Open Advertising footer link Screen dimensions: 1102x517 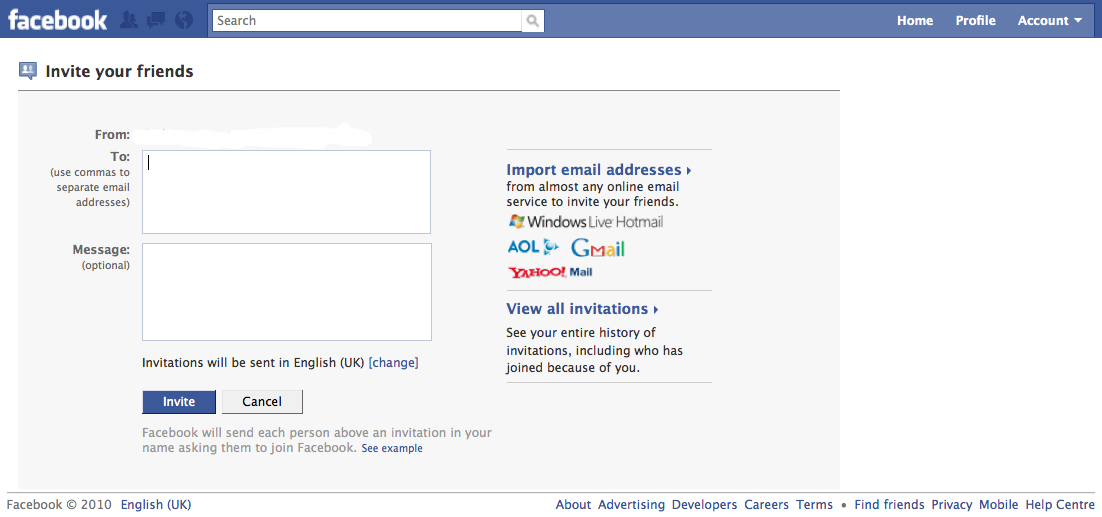[631, 504]
